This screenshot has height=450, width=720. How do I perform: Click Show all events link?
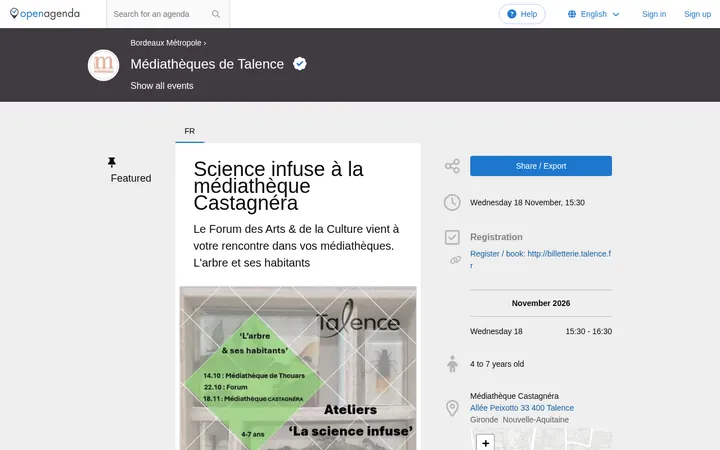coord(162,86)
